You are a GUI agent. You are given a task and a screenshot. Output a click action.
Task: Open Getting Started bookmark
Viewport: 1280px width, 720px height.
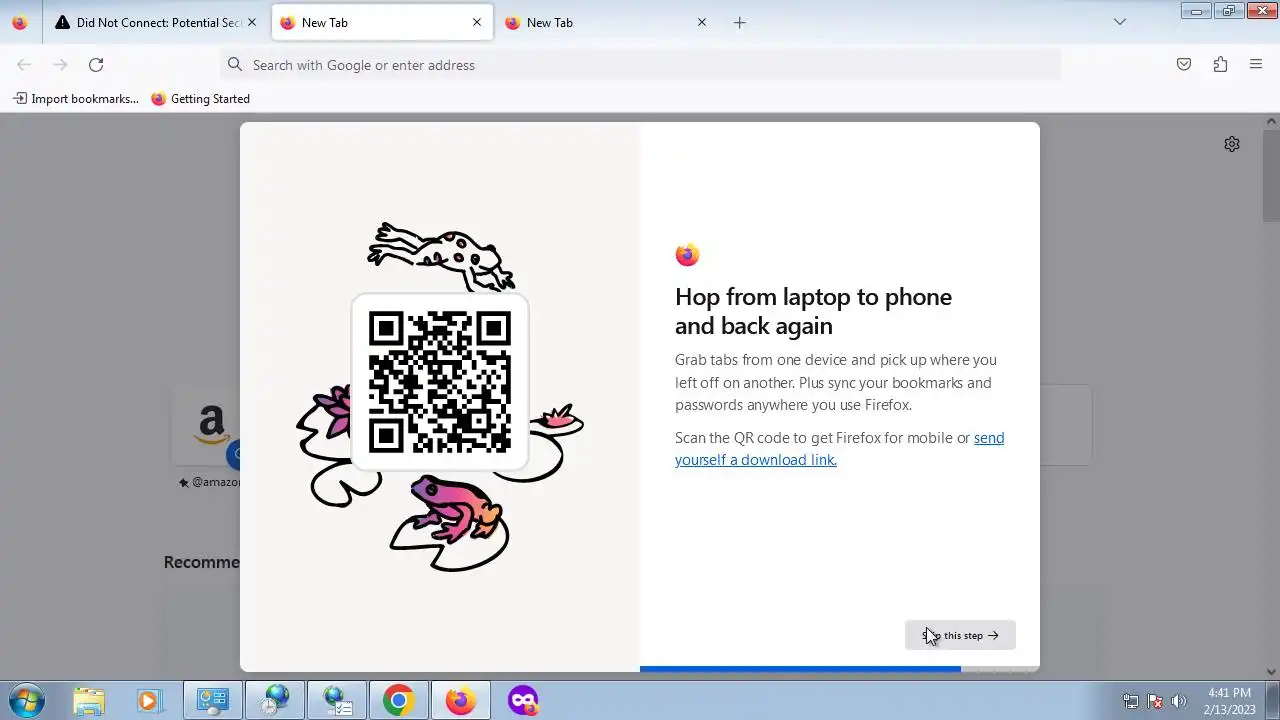(200, 99)
